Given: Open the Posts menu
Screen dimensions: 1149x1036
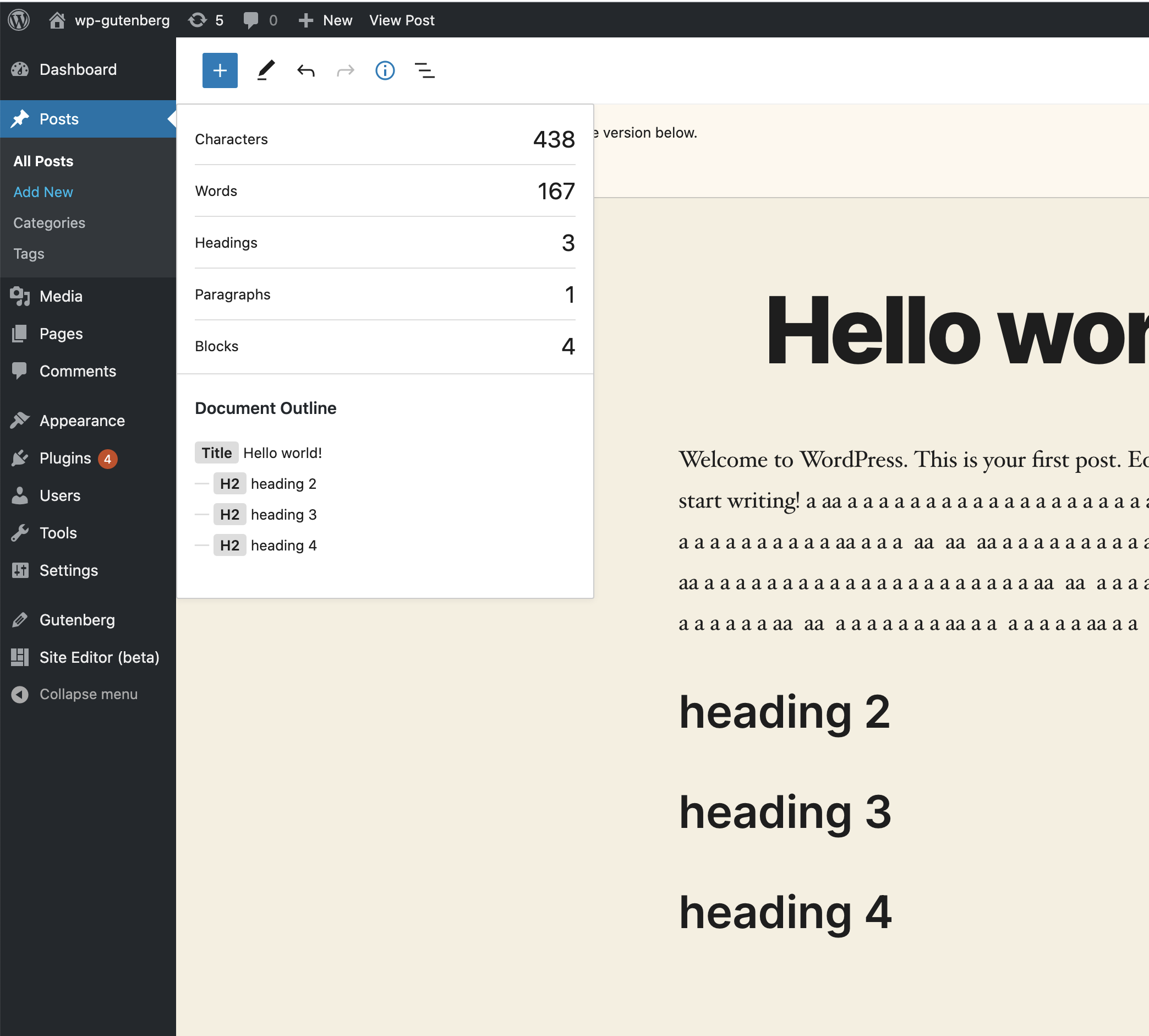Looking at the screenshot, I should pos(88,119).
